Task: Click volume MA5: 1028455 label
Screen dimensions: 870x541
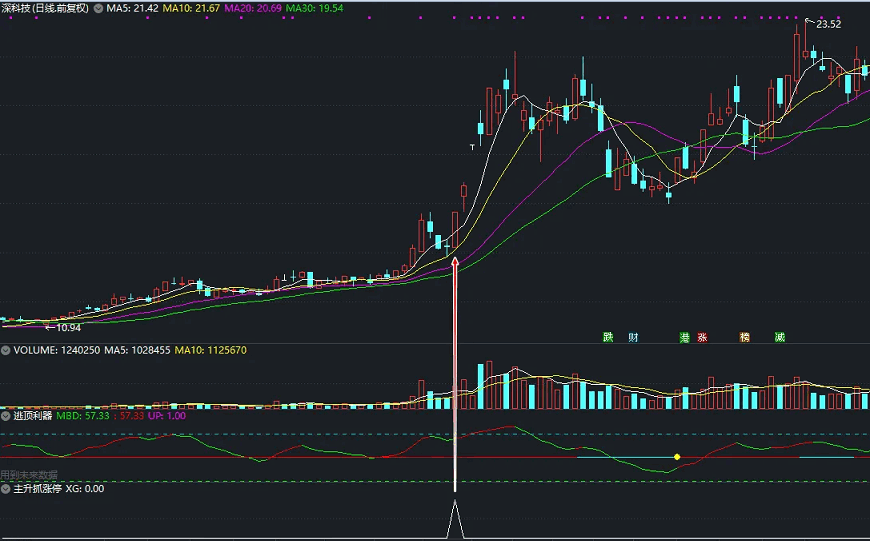Action: 137,350
